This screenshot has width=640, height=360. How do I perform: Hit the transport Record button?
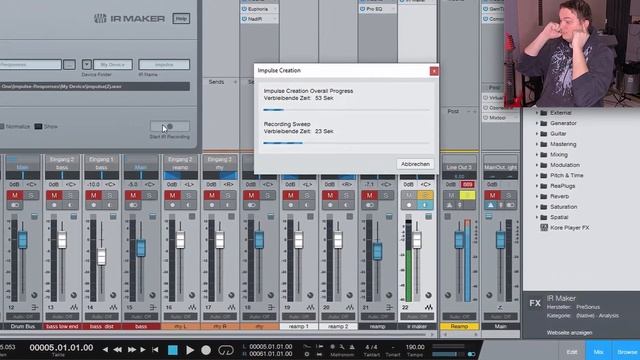(206, 350)
